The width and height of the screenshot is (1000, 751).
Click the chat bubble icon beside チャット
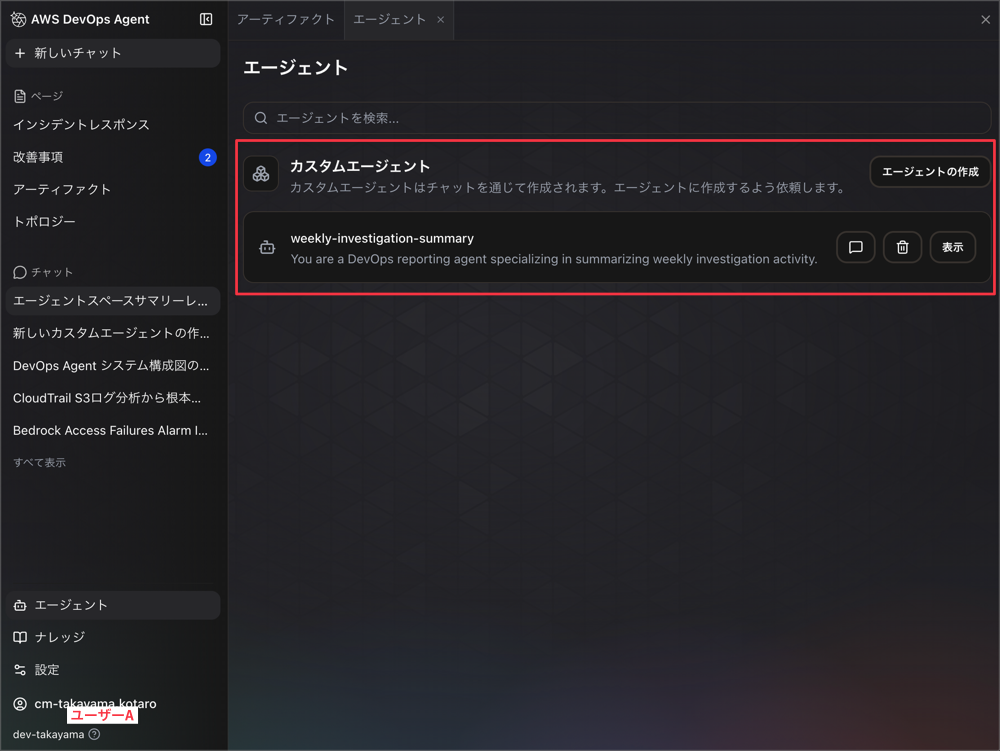[20, 273]
